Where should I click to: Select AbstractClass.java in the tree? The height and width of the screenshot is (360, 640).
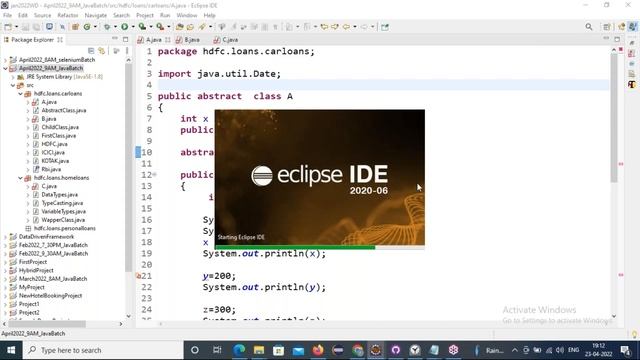click(64, 110)
